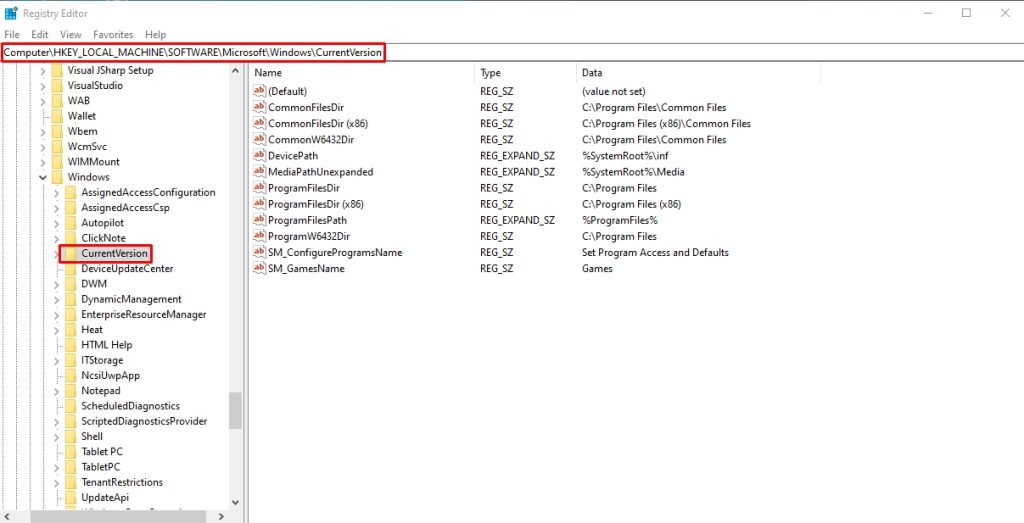Click the "Set Program Access and Defaults" data cell

coord(655,252)
